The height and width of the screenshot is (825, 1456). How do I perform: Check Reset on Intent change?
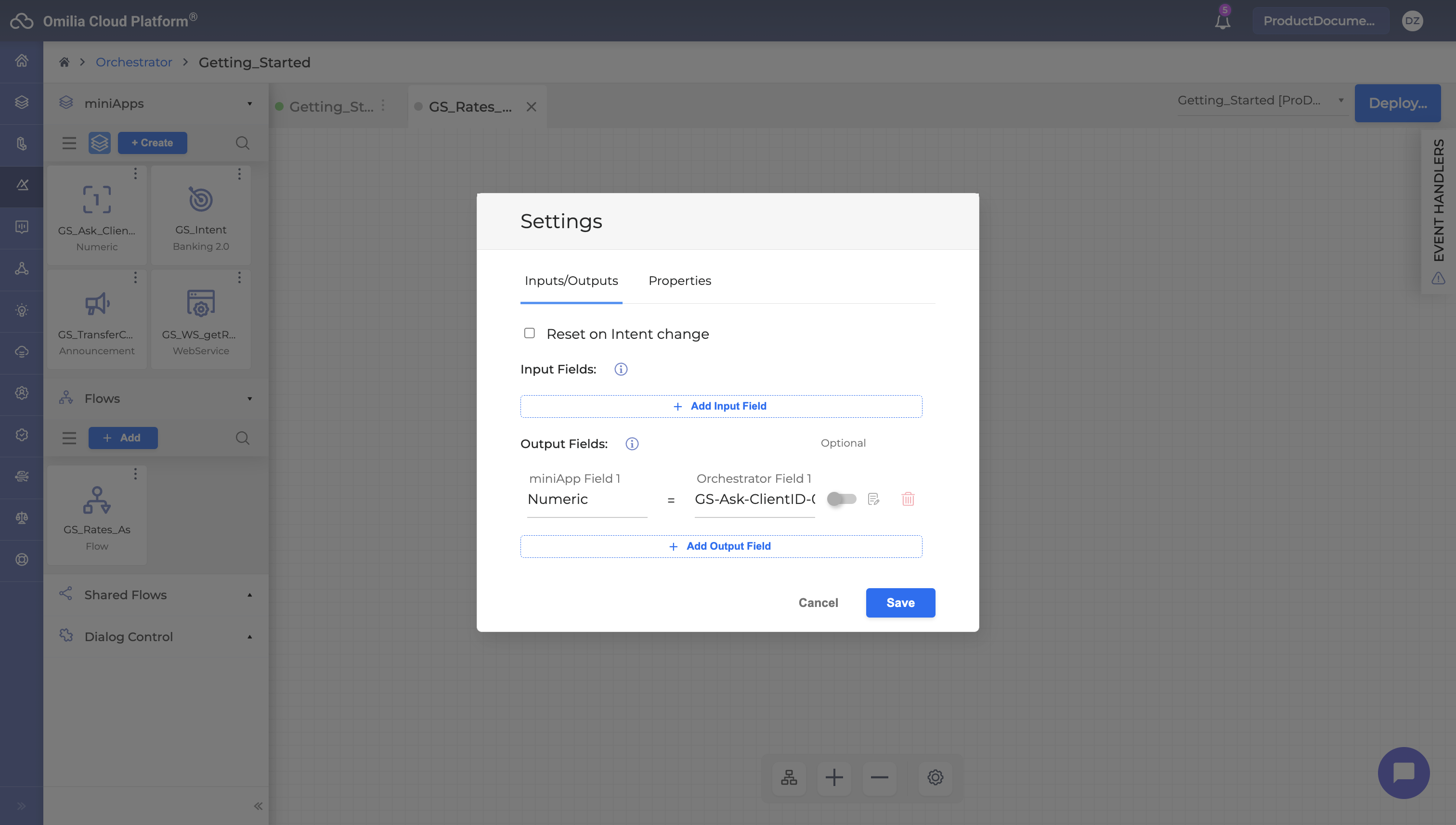click(529, 333)
